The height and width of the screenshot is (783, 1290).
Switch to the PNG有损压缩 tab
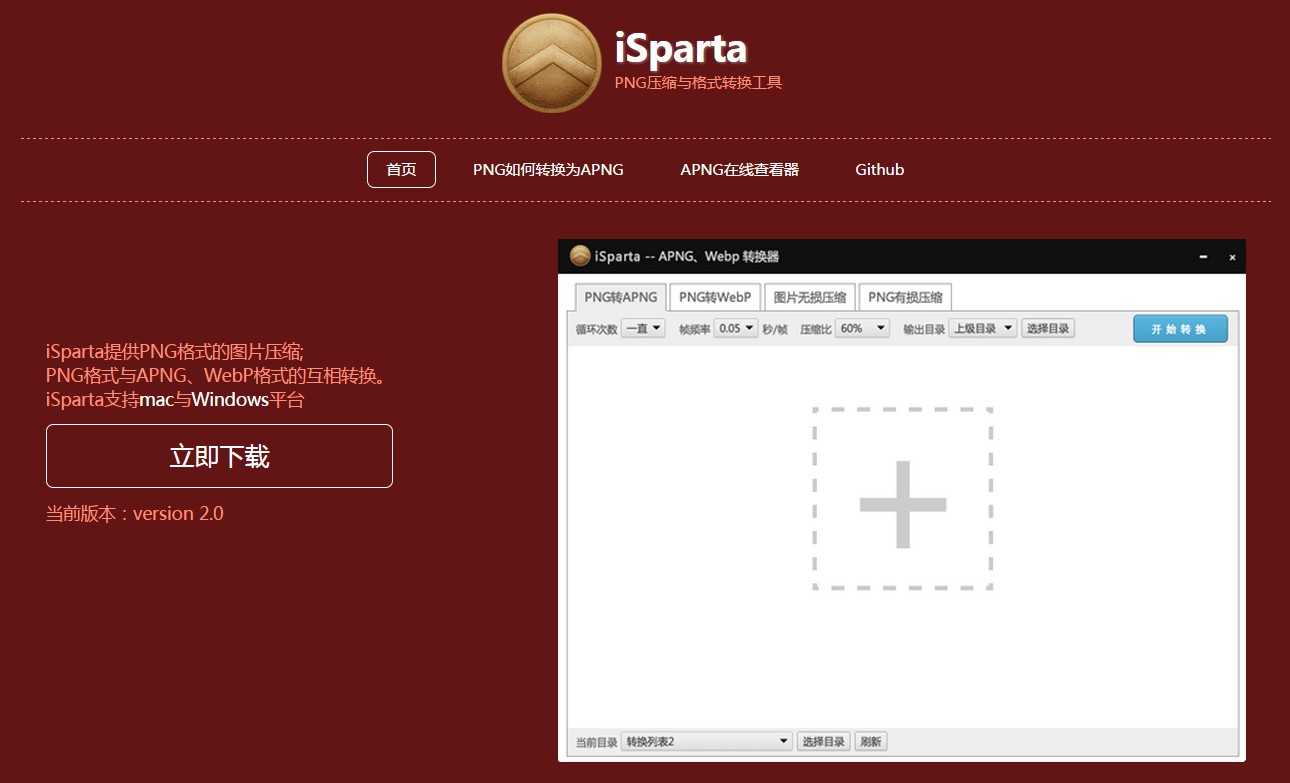[x=906, y=297]
